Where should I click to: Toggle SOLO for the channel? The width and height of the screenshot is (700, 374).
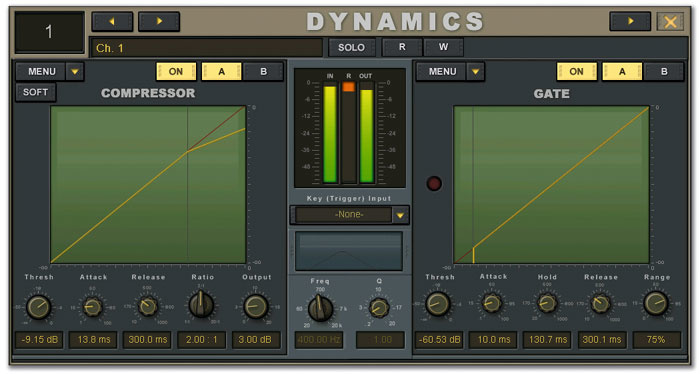tap(351, 47)
